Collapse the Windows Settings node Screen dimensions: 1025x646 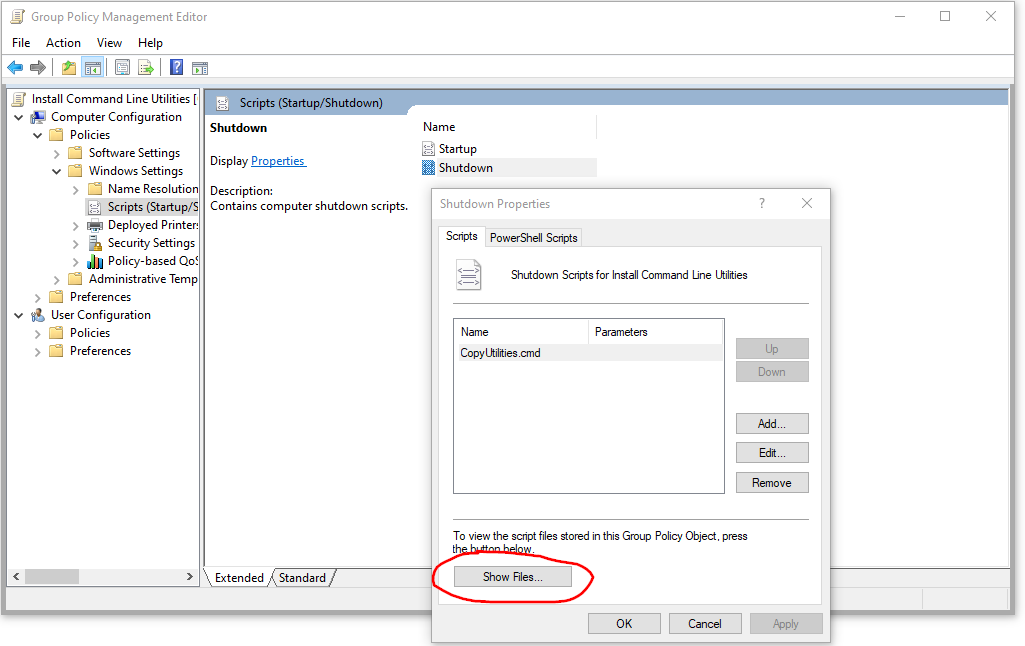coord(56,171)
